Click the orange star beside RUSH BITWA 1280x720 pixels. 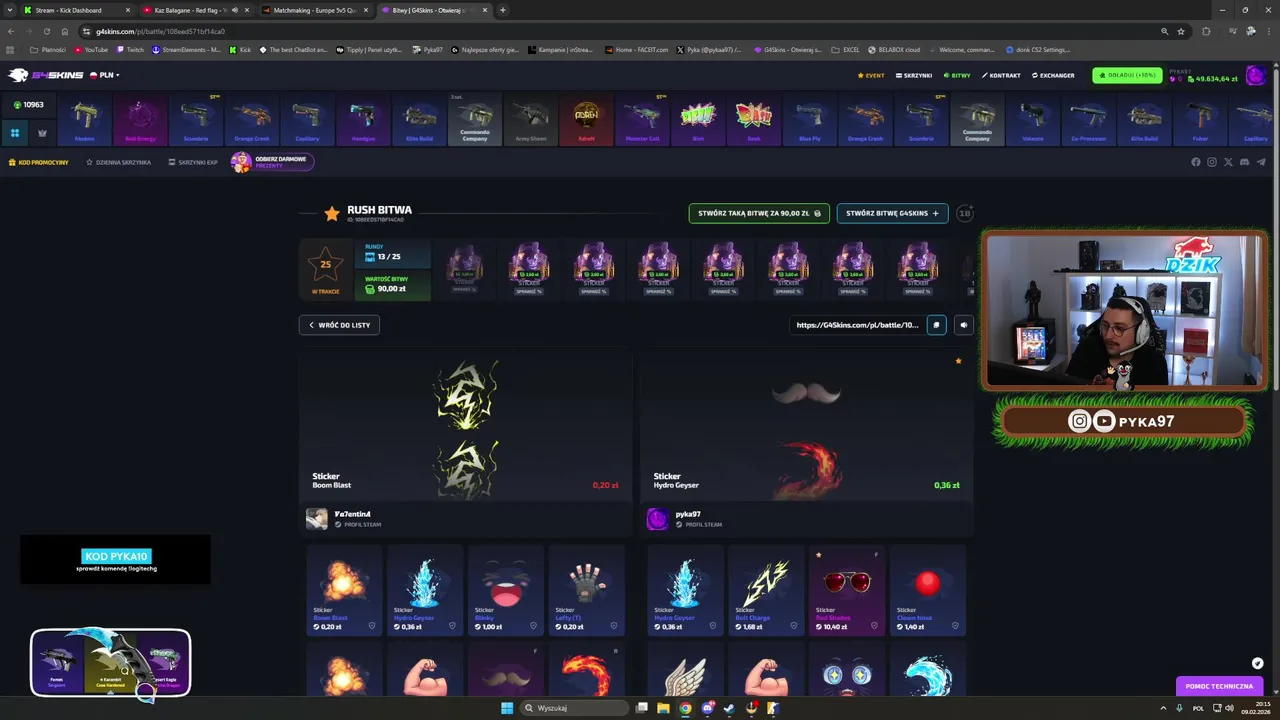pyautogui.click(x=332, y=213)
